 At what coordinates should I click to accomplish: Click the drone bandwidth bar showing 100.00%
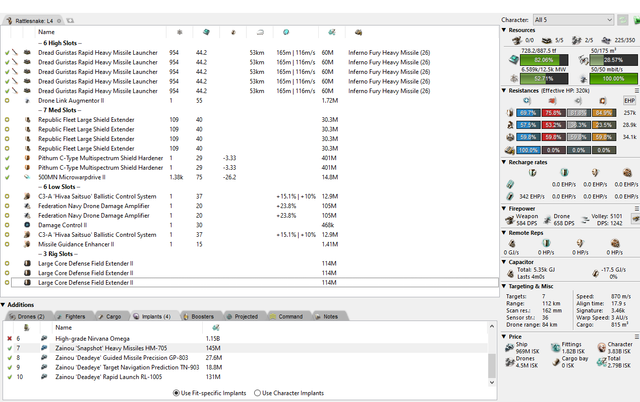613,78
